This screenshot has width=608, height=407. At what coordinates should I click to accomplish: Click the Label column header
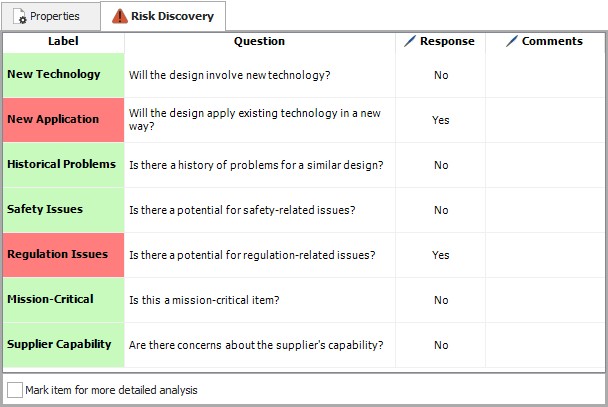[x=64, y=41]
